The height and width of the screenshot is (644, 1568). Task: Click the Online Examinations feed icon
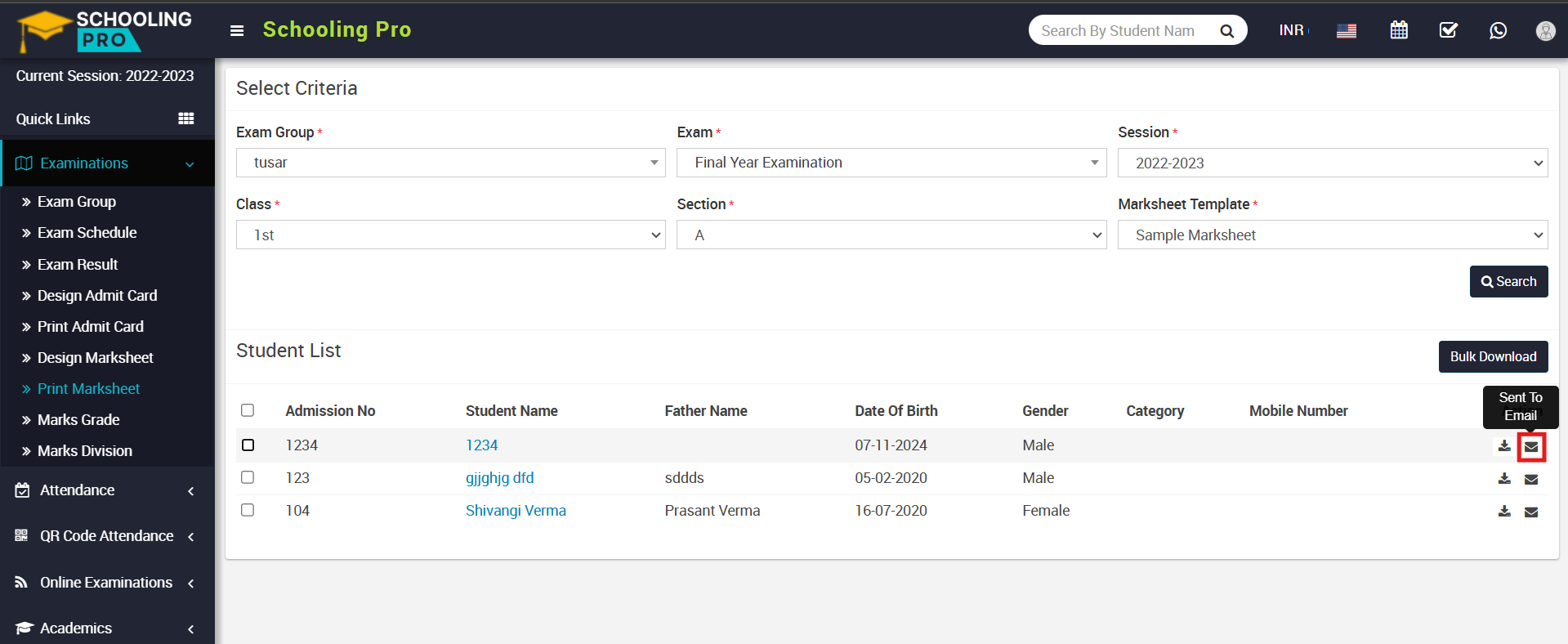click(x=21, y=582)
